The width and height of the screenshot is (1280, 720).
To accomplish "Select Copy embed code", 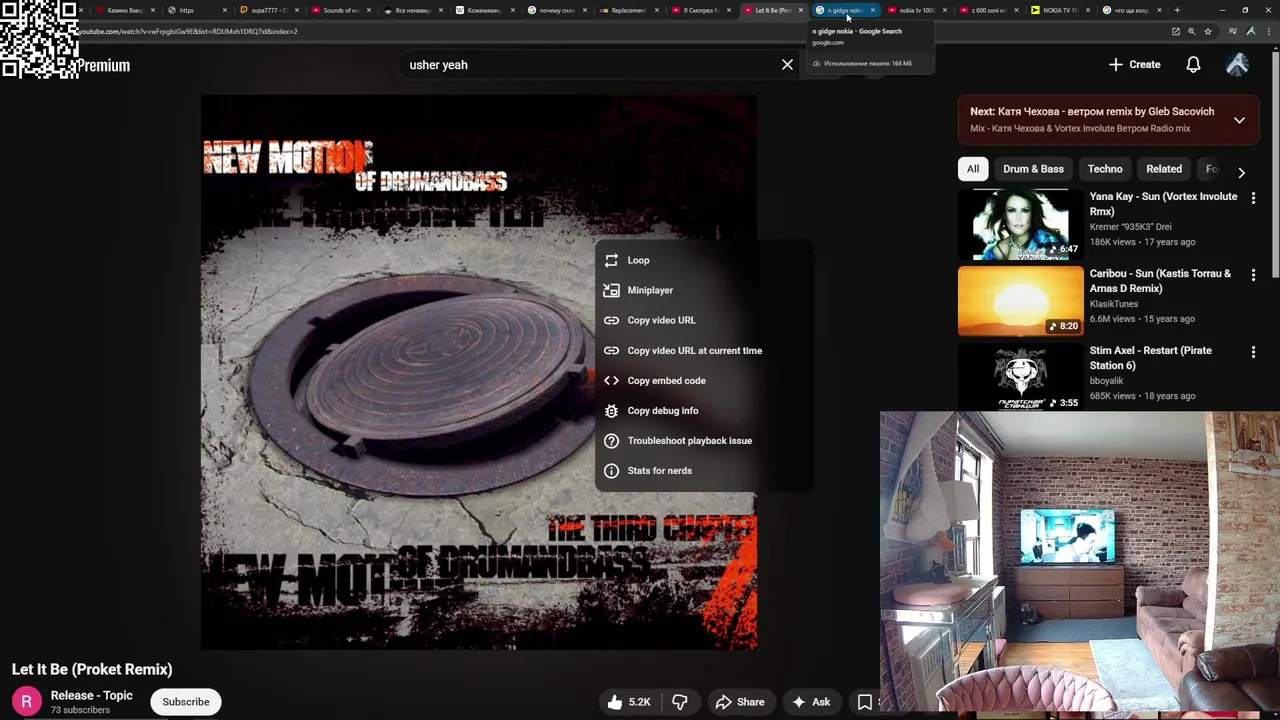I will click(x=703, y=380).
